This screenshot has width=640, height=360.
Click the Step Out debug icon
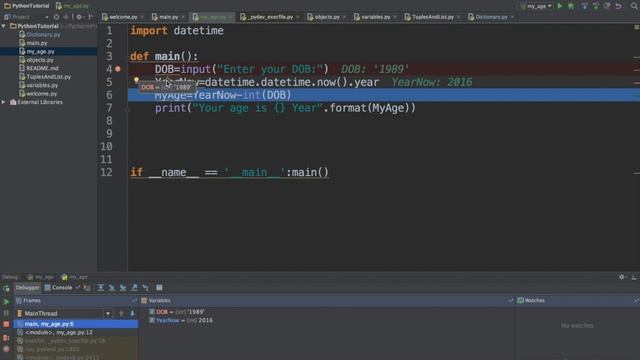click(134, 288)
